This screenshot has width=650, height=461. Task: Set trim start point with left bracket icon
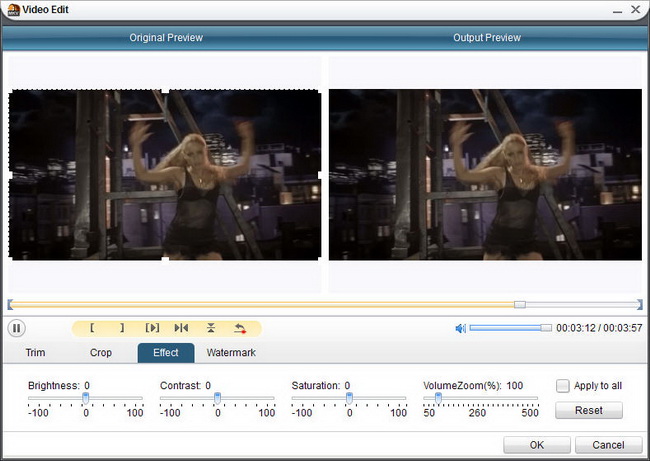92,328
